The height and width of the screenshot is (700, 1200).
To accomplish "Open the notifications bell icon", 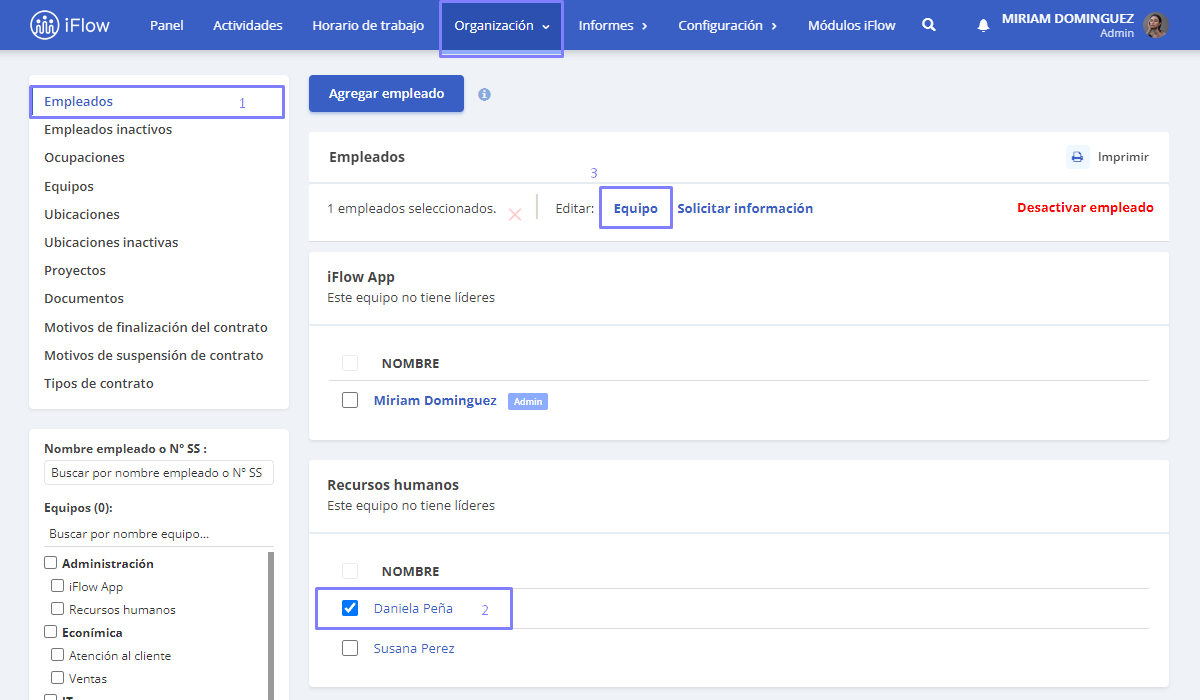I will pyautogui.click(x=984, y=25).
